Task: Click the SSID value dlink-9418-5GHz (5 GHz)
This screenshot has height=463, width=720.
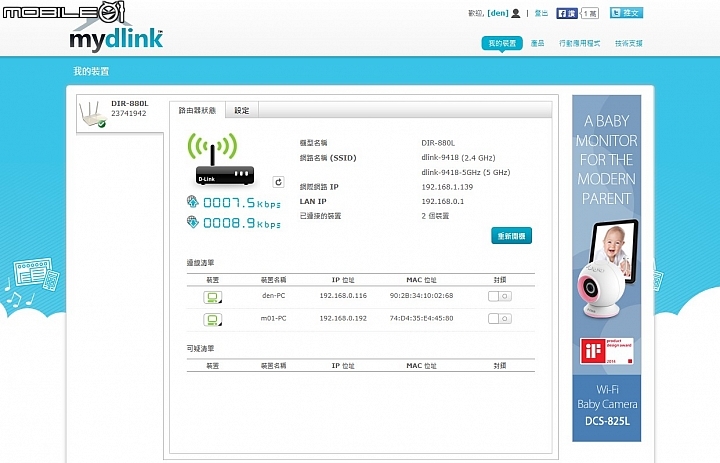Action: [x=466, y=172]
